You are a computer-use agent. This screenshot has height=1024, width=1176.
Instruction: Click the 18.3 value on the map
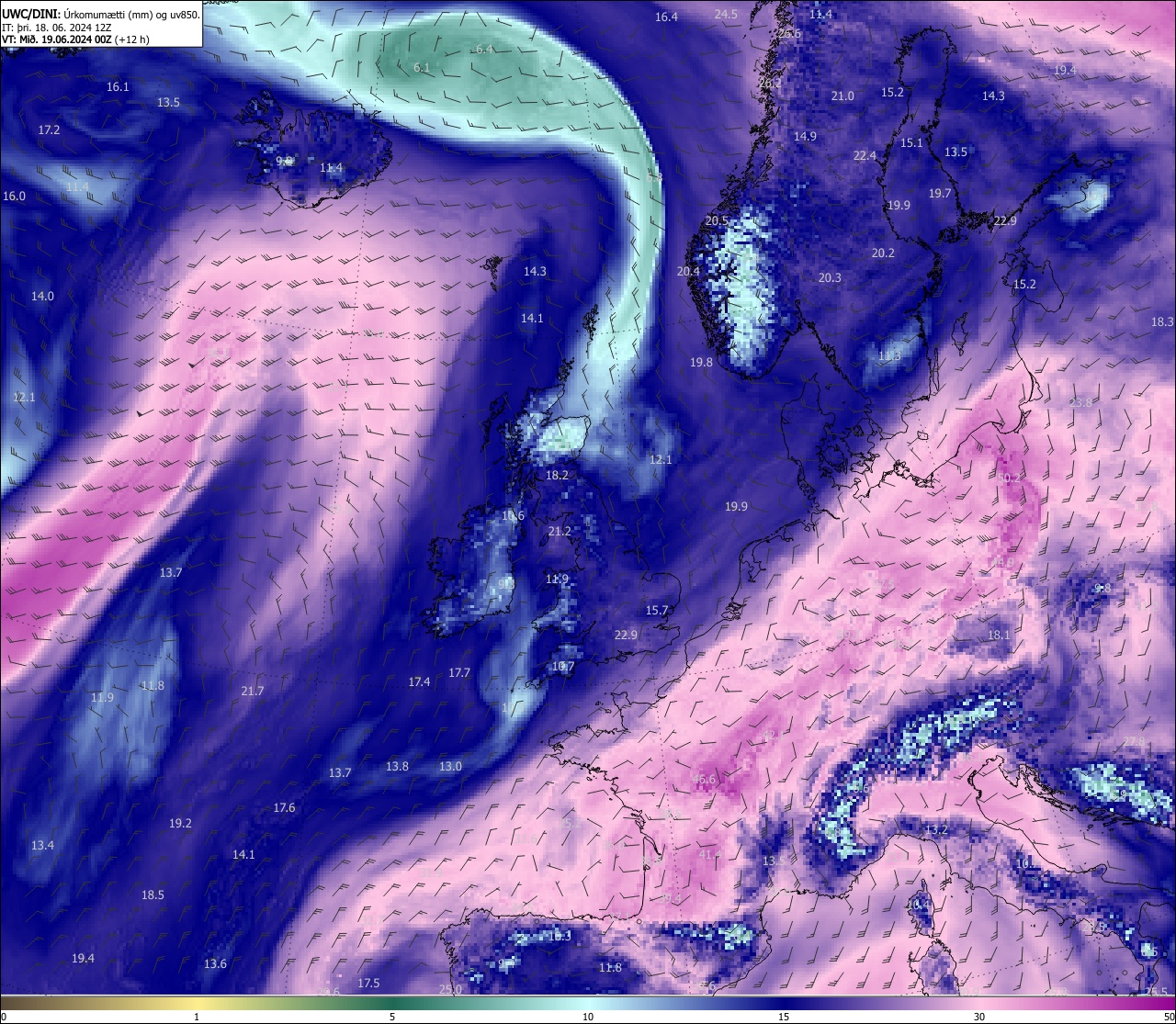click(x=1162, y=322)
